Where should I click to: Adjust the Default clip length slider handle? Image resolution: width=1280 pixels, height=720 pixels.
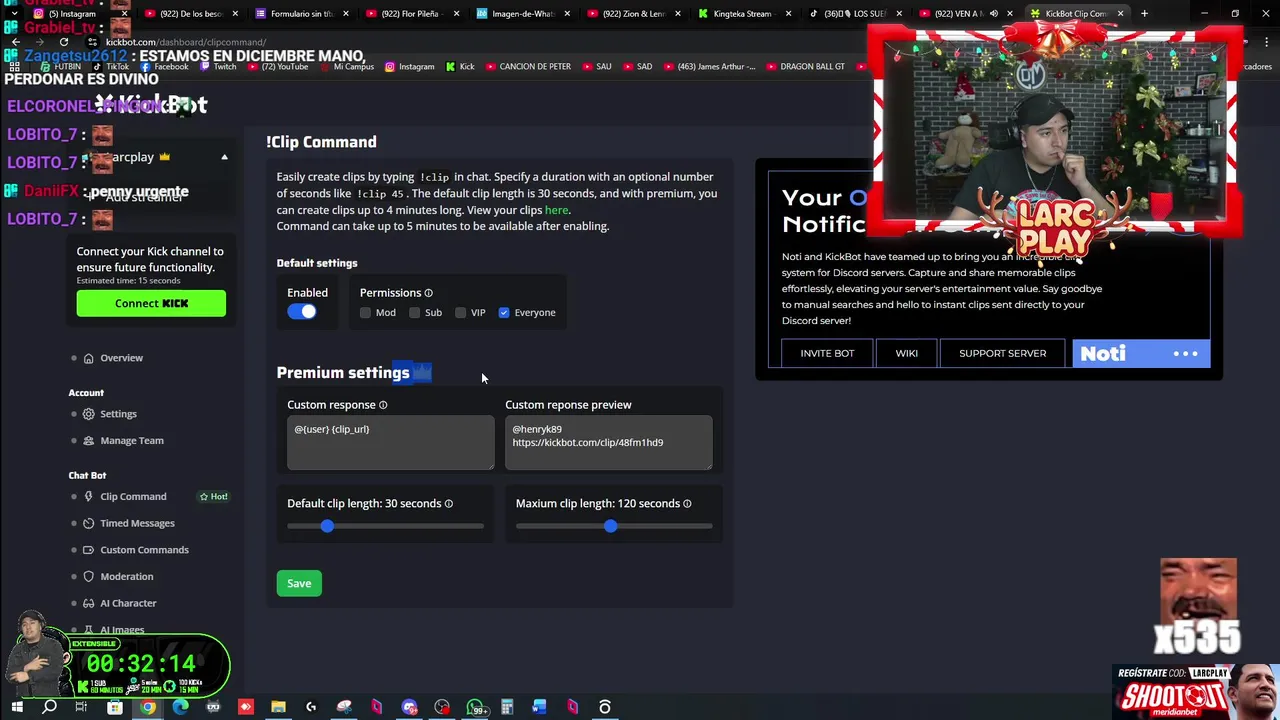327,526
